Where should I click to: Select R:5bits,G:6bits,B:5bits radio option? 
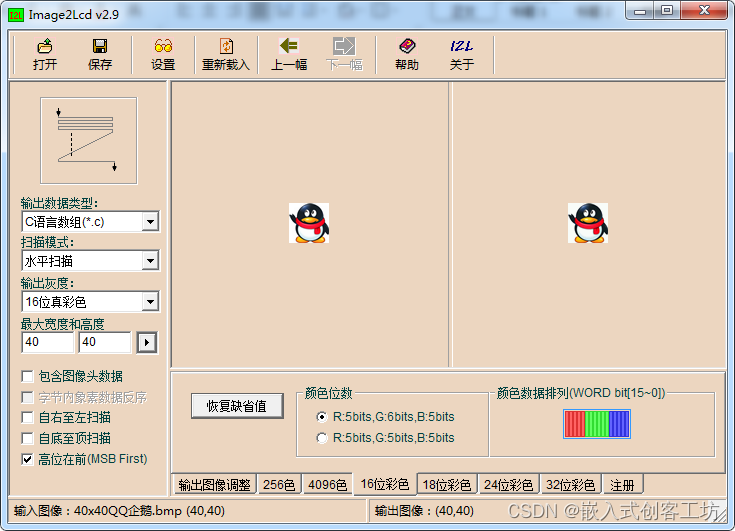click(x=322, y=417)
